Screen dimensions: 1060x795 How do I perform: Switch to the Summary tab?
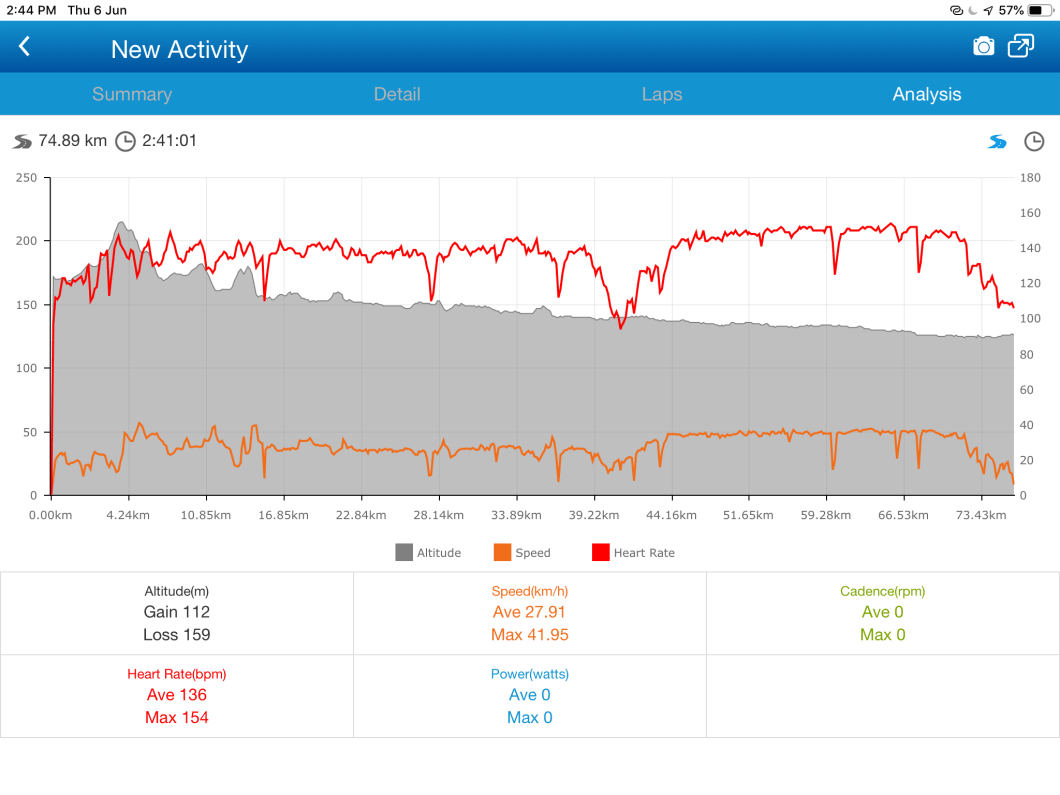(x=132, y=94)
